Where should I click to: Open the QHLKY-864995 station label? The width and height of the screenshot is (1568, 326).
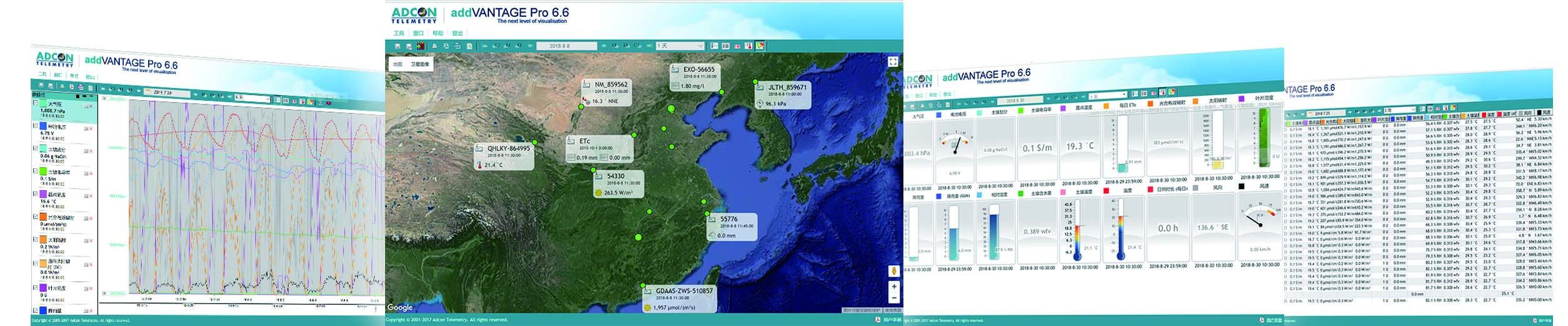click(505, 156)
